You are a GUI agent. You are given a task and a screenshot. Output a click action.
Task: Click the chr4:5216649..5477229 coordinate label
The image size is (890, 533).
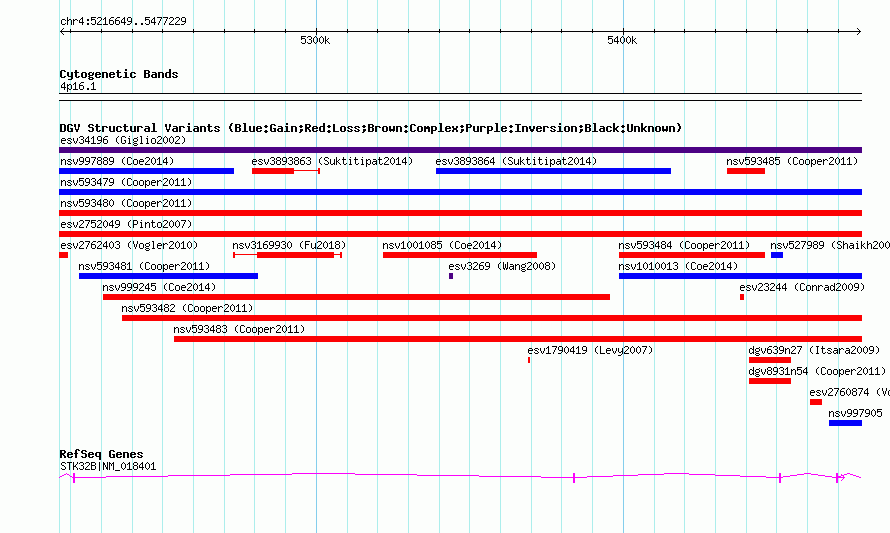click(x=123, y=21)
